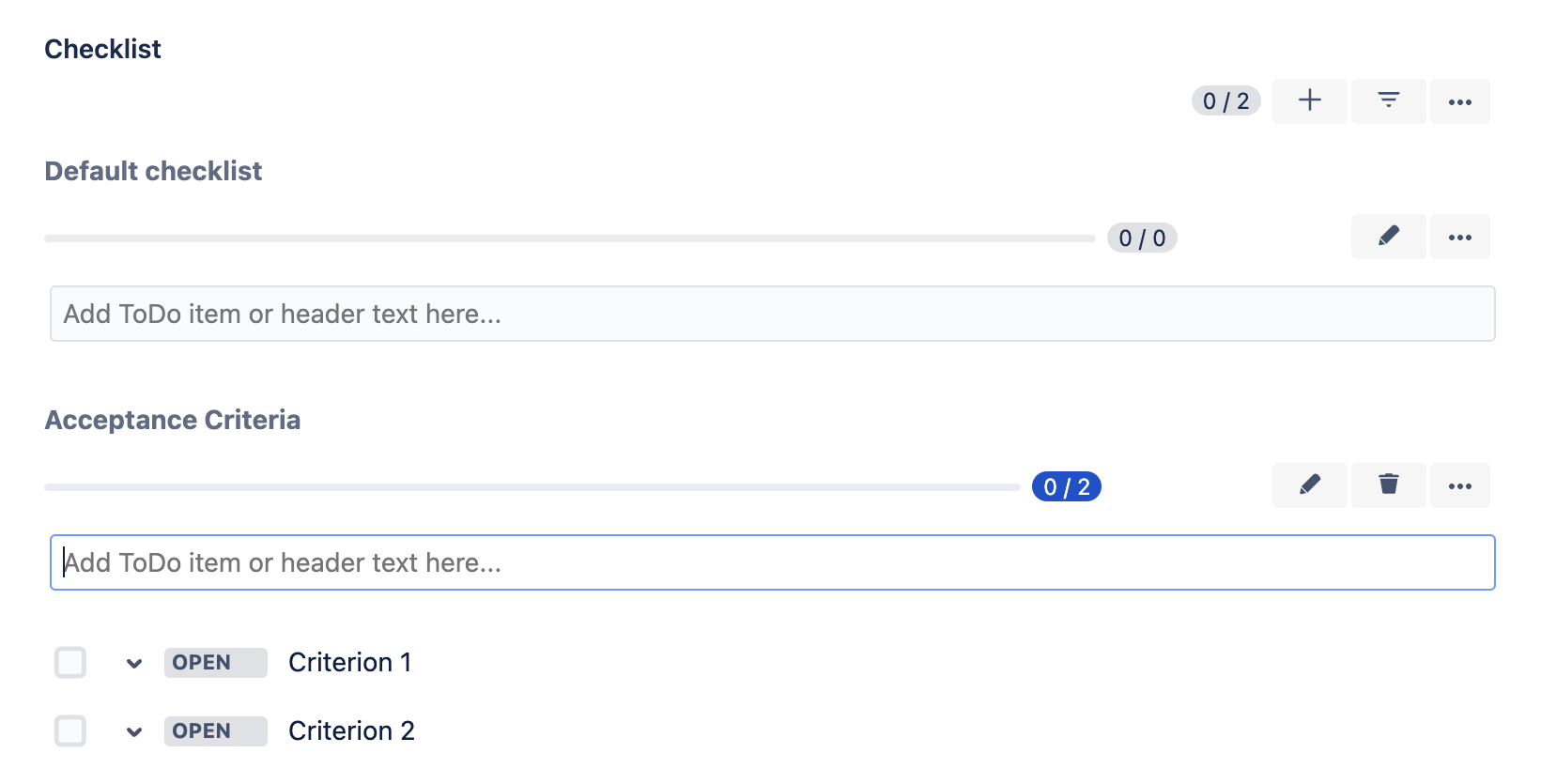Expand the chevron next to Criterion 1
Screen dimensions: 1541x784
(134, 662)
